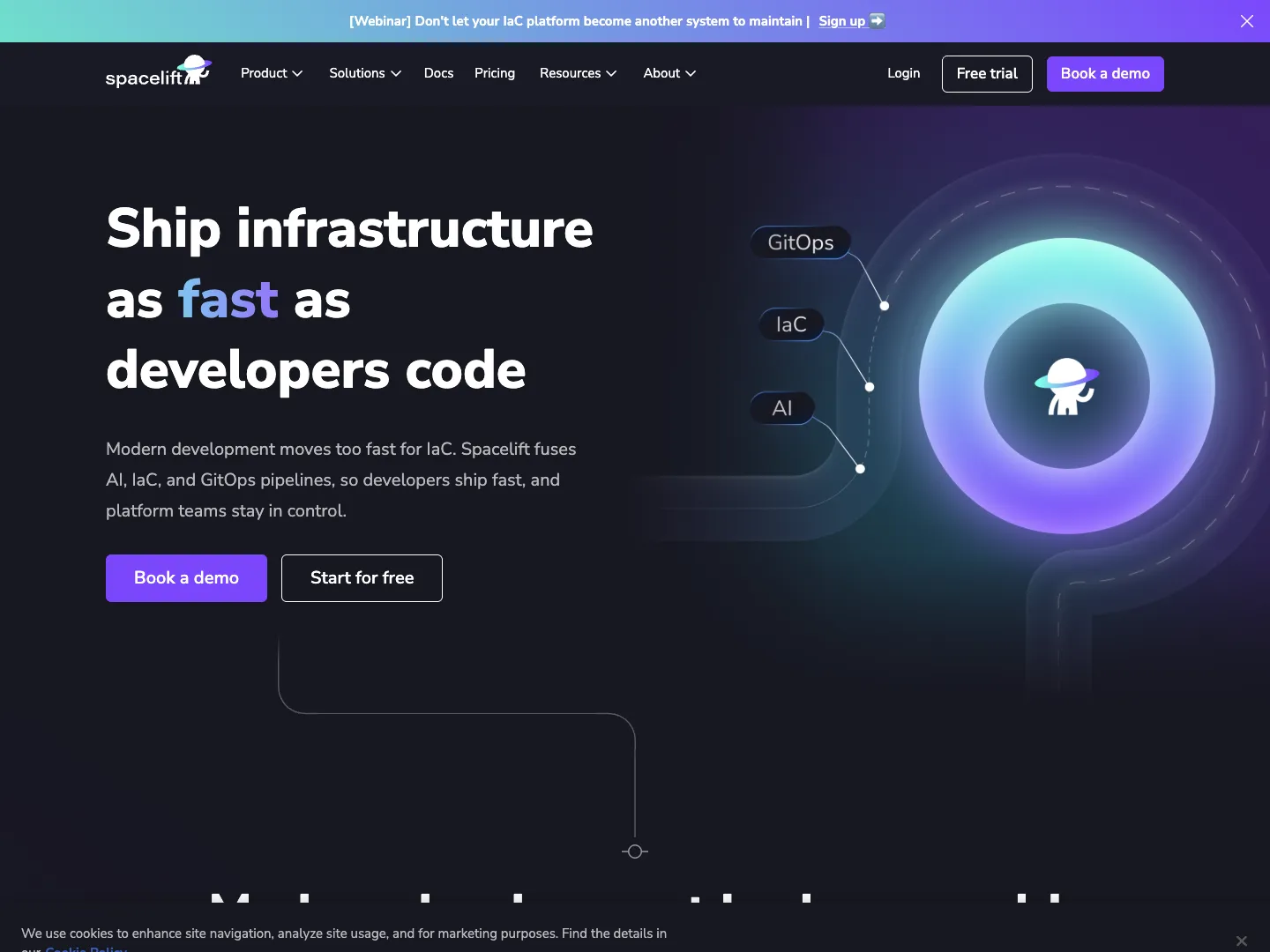Follow the webinar Sign up link
Screen dimensions: 1270x952
(x=851, y=21)
